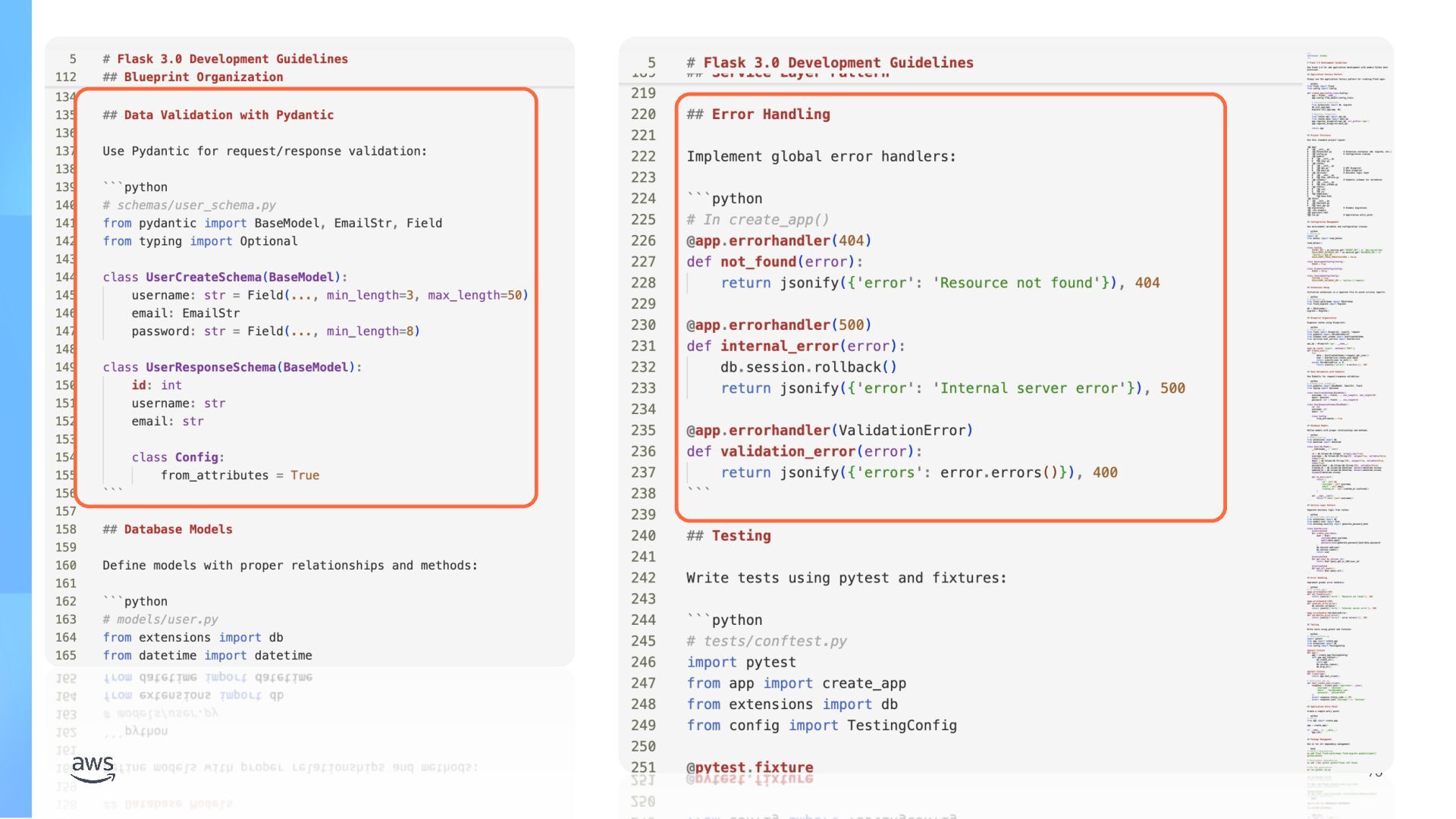This screenshot has height=819, width=1456.
Task: Click line number 220 in the gutter
Action: tap(643, 115)
